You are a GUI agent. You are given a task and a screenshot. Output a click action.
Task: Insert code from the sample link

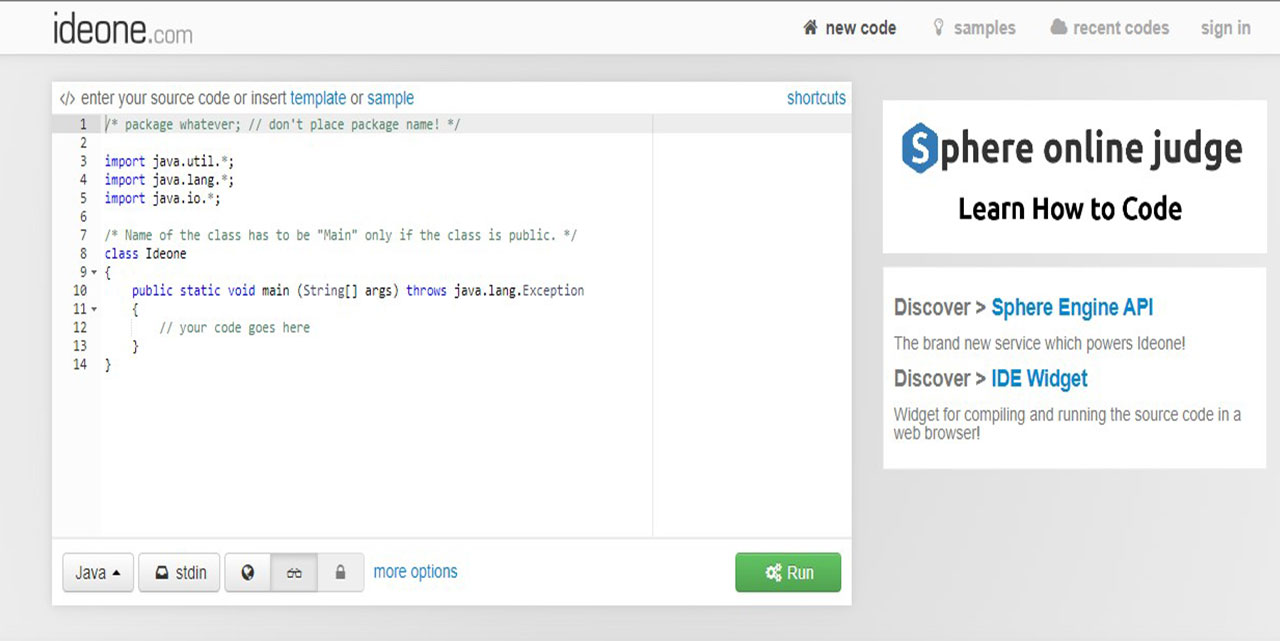tap(390, 98)
